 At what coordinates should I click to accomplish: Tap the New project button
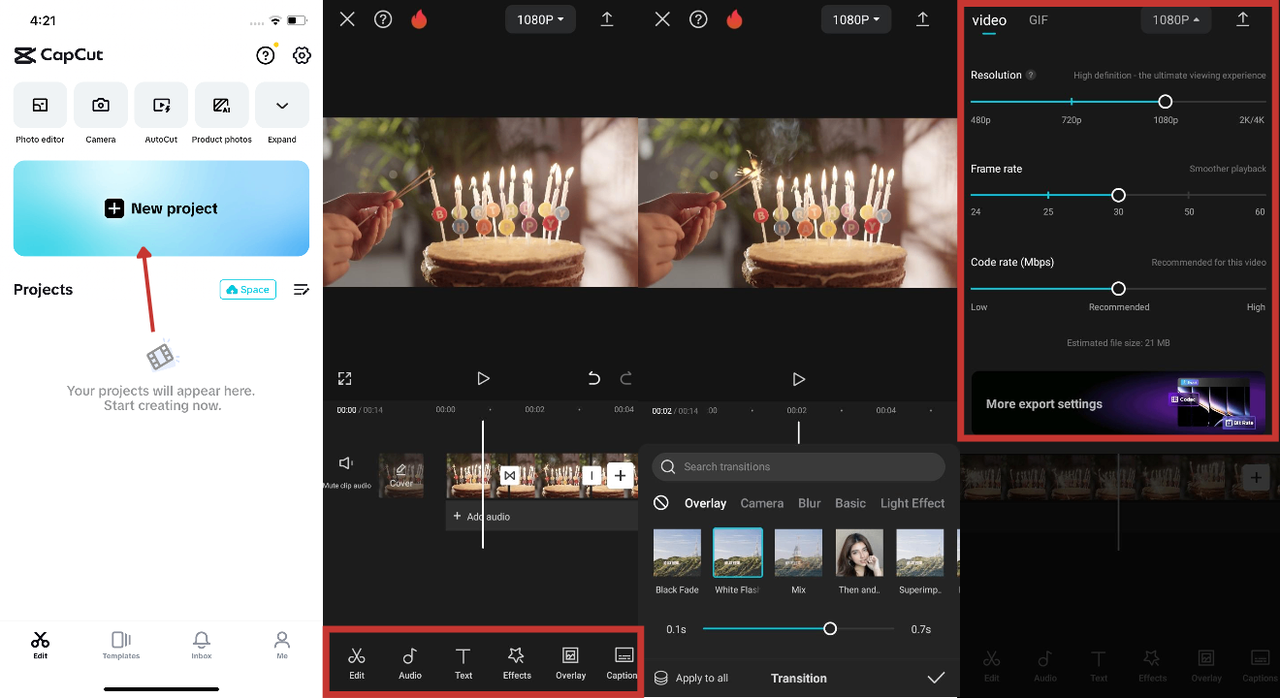[x=161, y=208]
